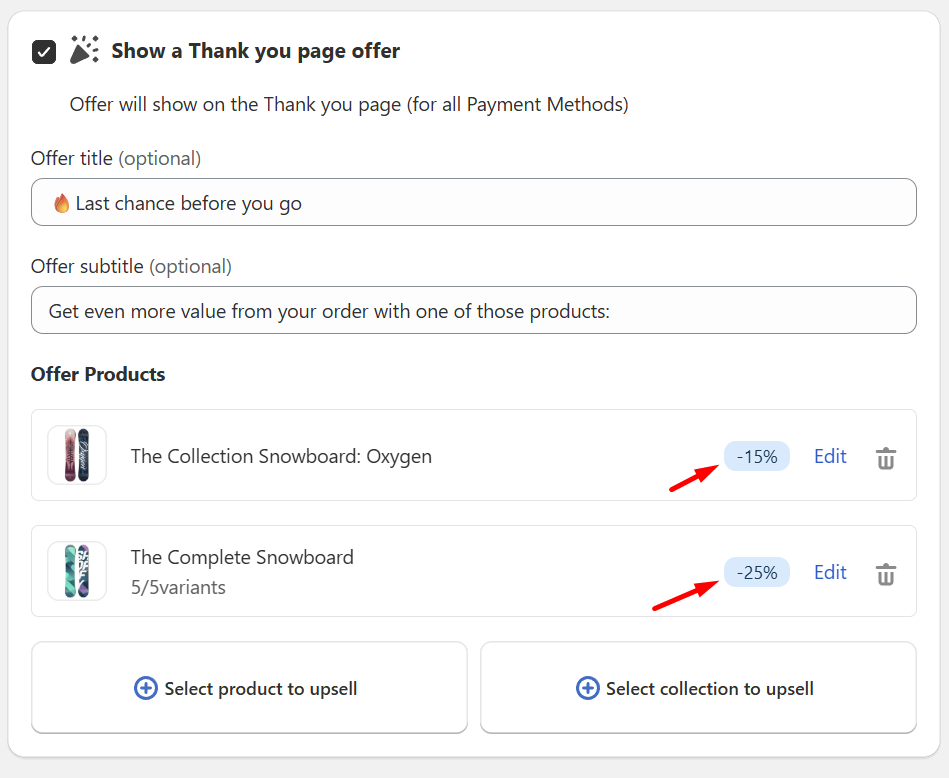Click The Collection Snowboard: Oxygen product name
Viewport: 949px width, 778px height.
[x=281, y=456]
